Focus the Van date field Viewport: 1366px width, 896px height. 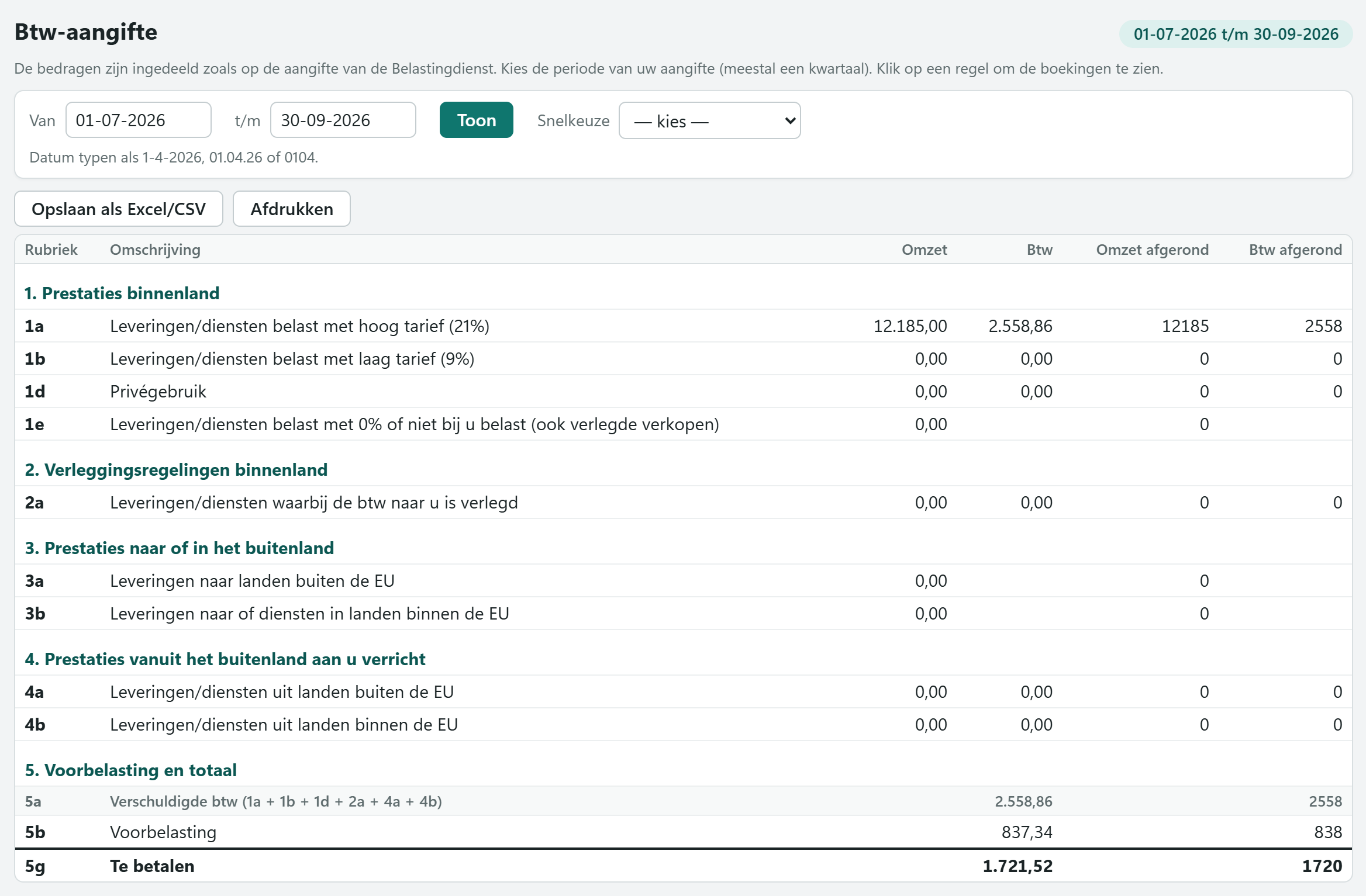pos(139,120)
